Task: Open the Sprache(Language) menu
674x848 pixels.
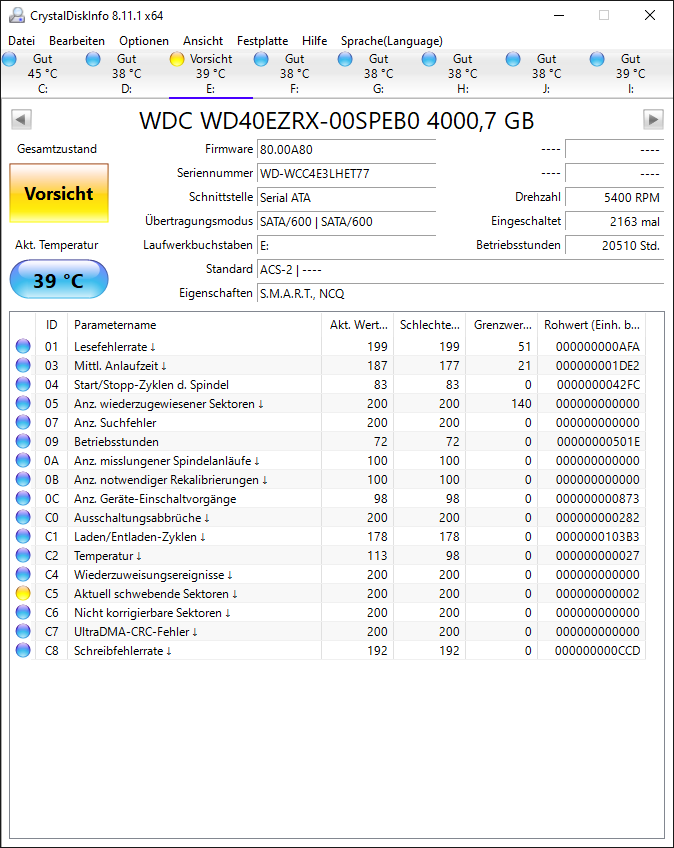Action: 392,41
